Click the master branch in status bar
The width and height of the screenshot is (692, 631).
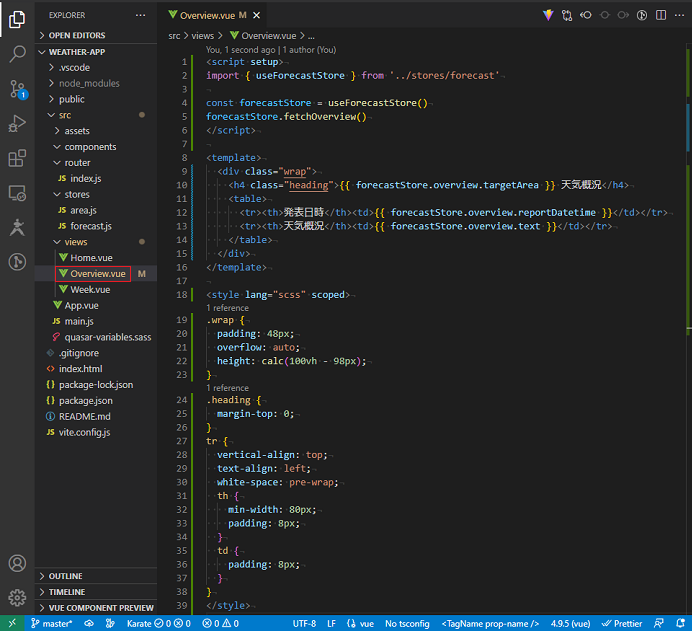point(51,623)
